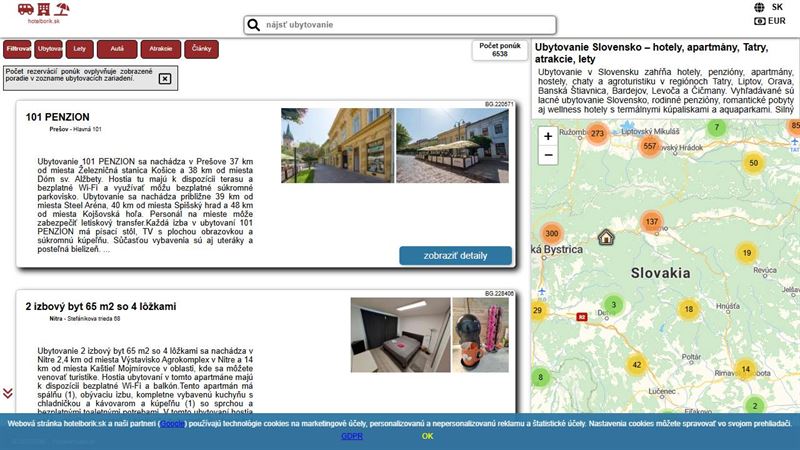Click 'zobraziť detaily' for 101 PENZION
Viewport: 800px width, 450px height.
tap(455, 256)
